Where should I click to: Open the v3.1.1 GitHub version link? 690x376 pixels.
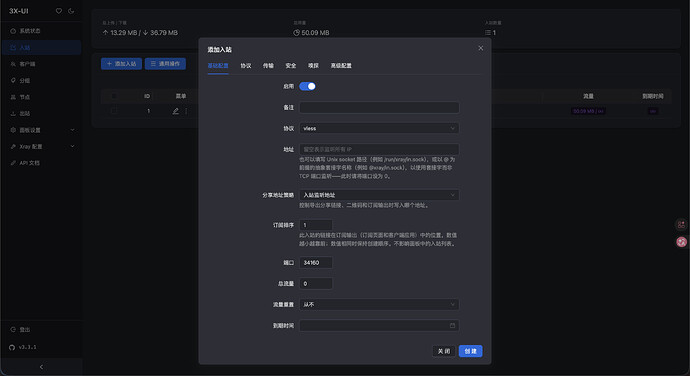(x=23, y=347)
